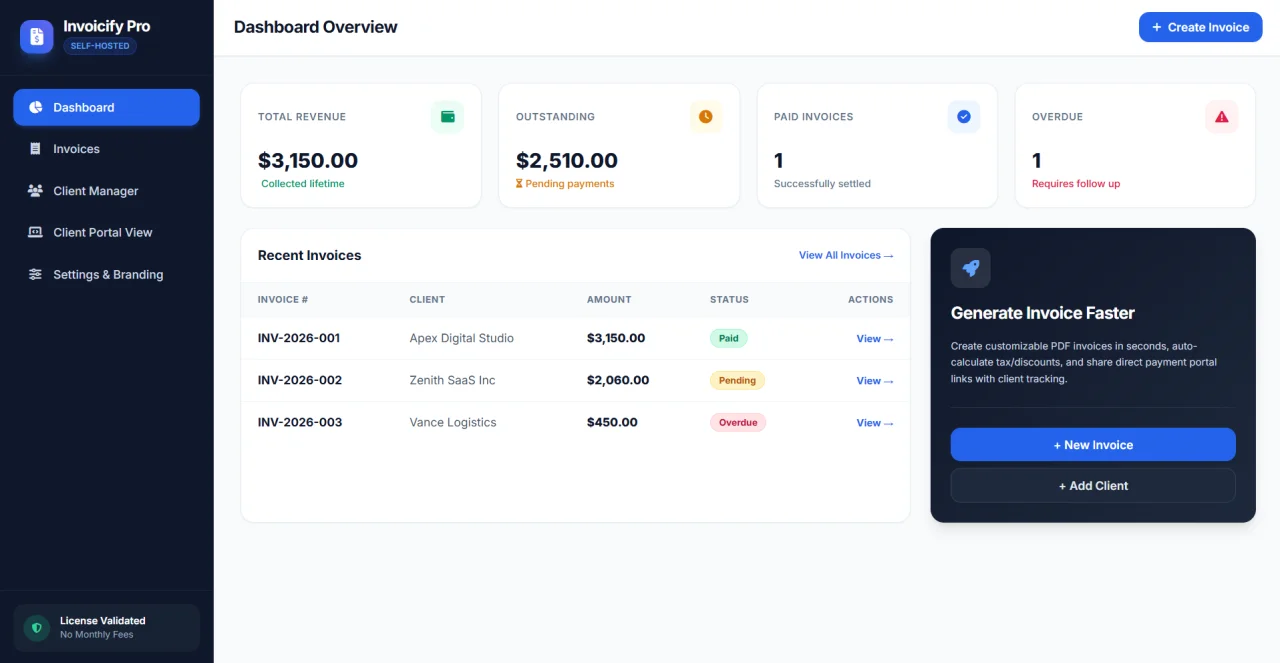Click the $450.00 amount cell
1280x663 pixels.
click(612, 422)
